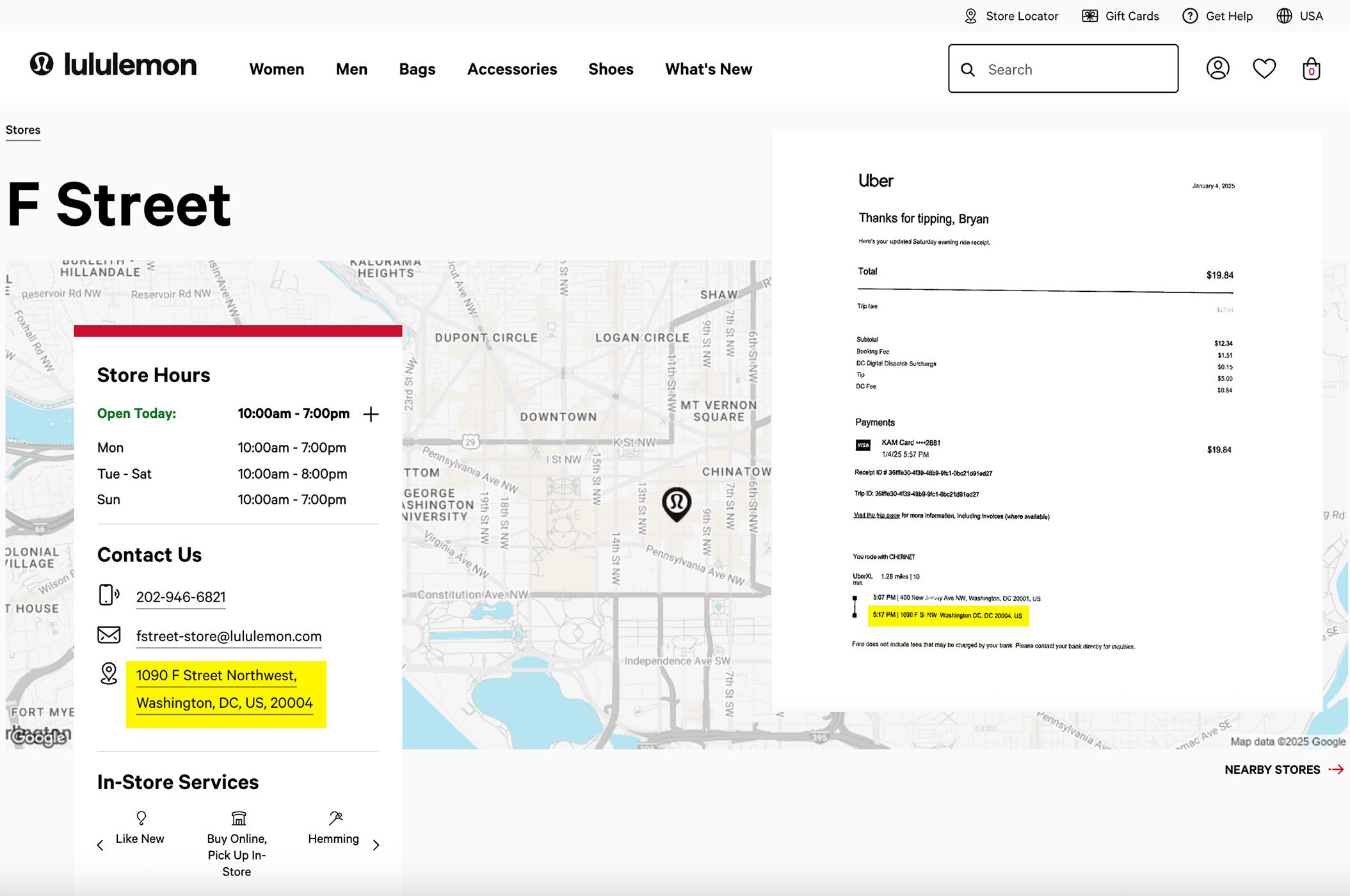The image size is (1350, 896).
Task: Open the Accessories menu
Action: [512, 69]
